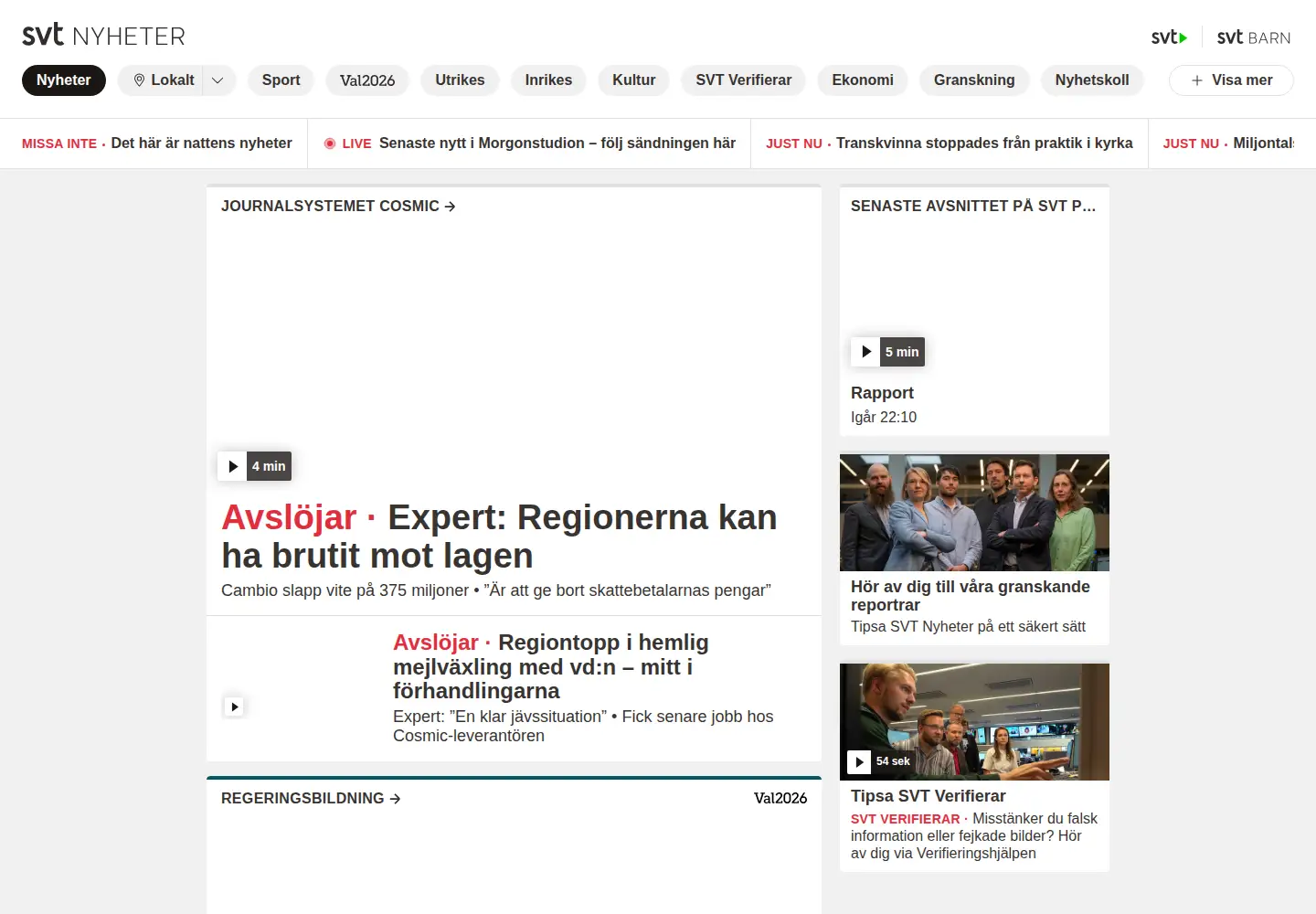Open headline 'Expert: Regionerna kan ha brutit mot lagen'
Screen dimensions: 1316x914
499,537
